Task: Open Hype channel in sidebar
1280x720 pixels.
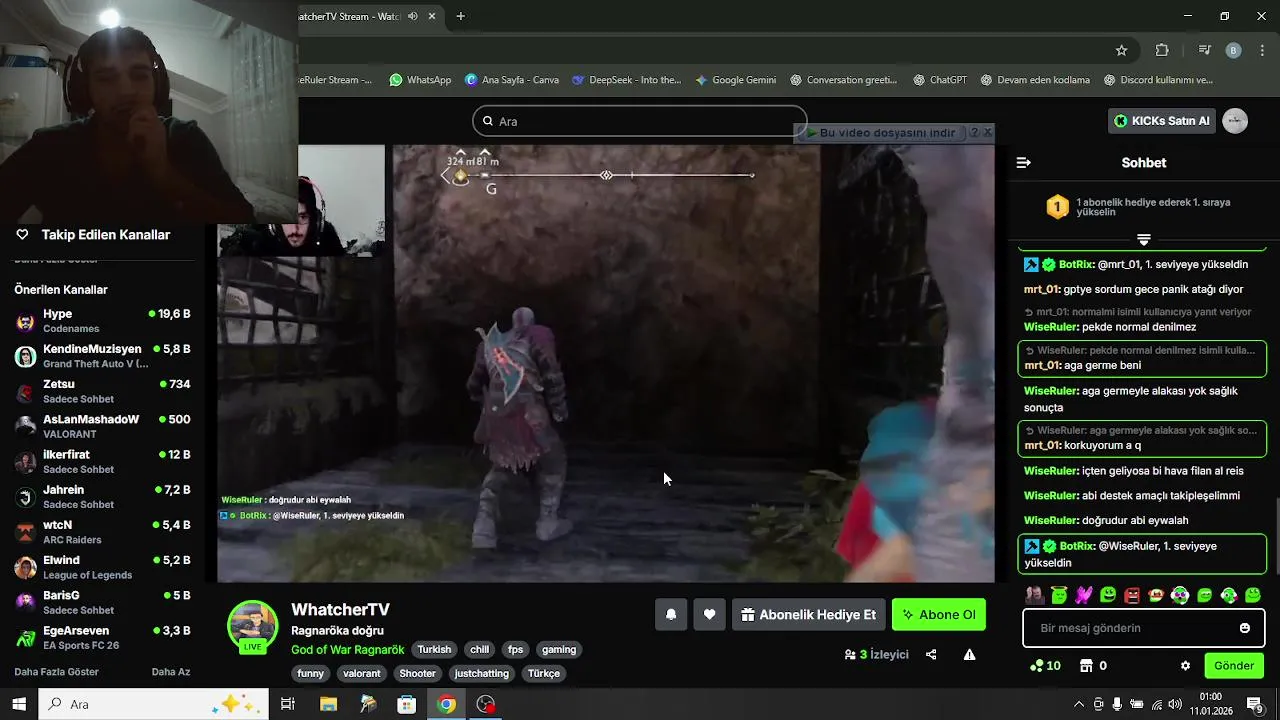Action: [102, 321]
